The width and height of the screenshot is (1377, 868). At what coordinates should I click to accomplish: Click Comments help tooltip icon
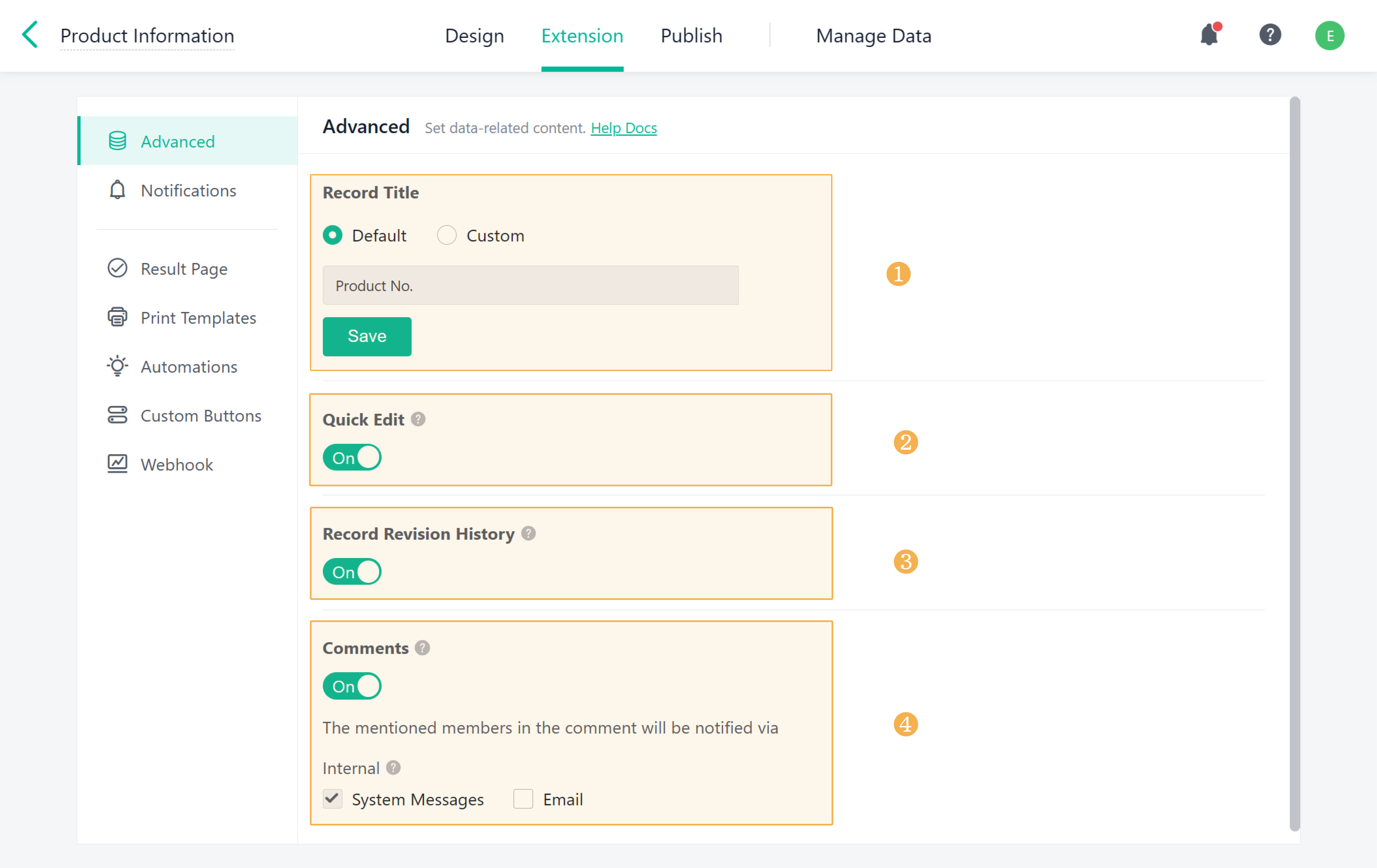(x=422, y=648)
